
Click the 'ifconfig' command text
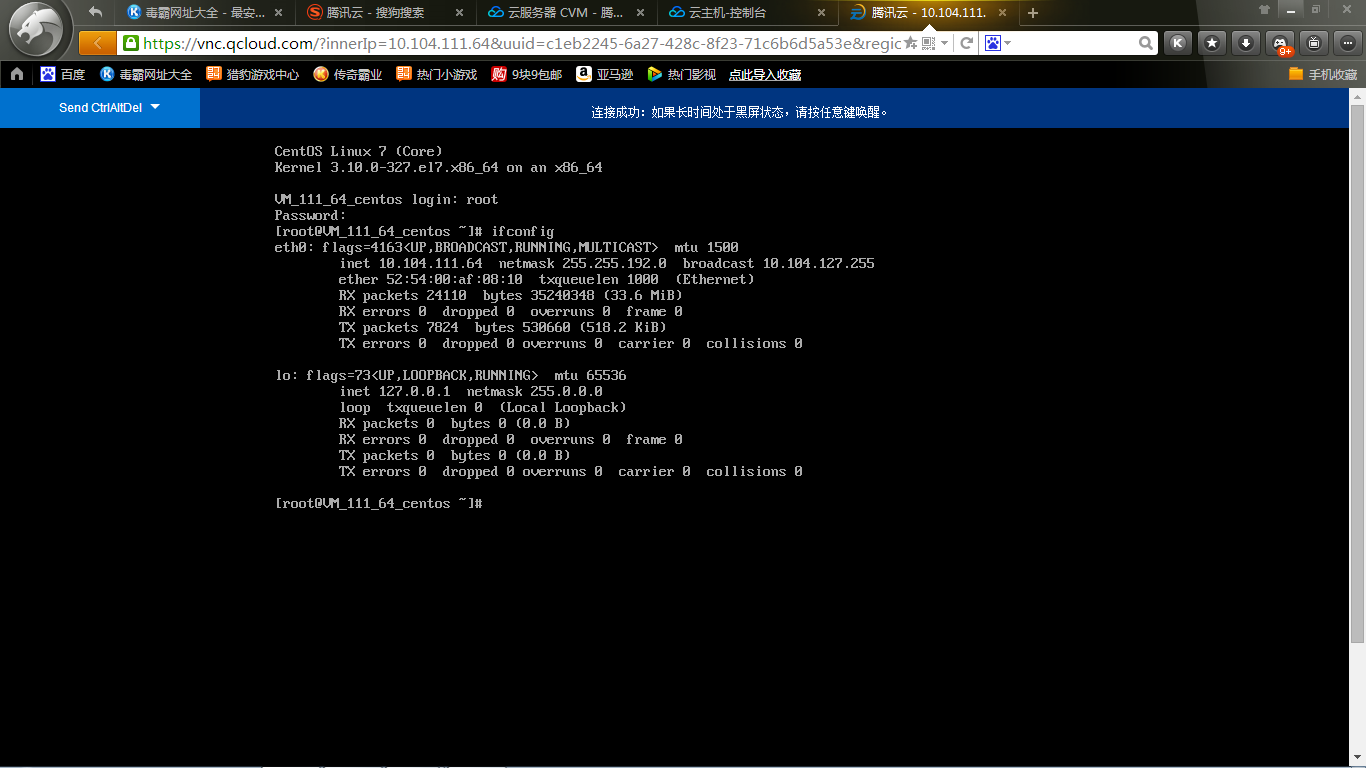tap(522, 231)
